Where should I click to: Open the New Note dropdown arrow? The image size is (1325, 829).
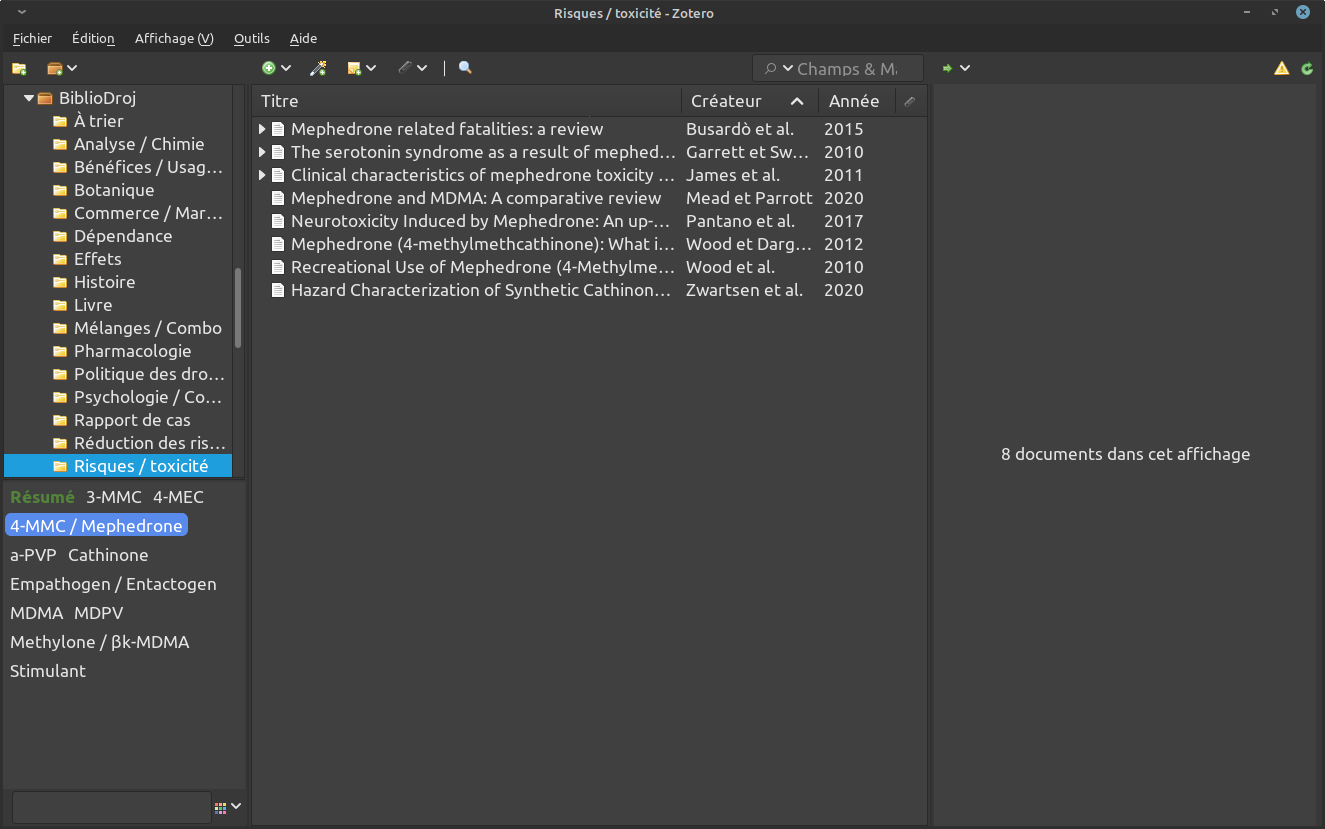pyautogui.click(x=371, y=68)
